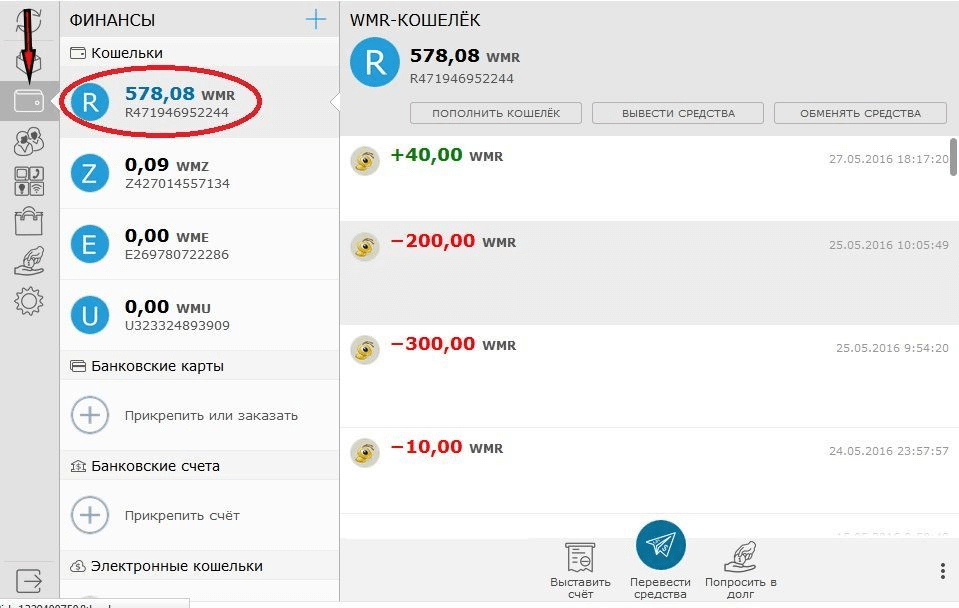The image size is (959, 608).
Task: Click the Прикрепить счёт link text
Action: click(x=182, y=516)
